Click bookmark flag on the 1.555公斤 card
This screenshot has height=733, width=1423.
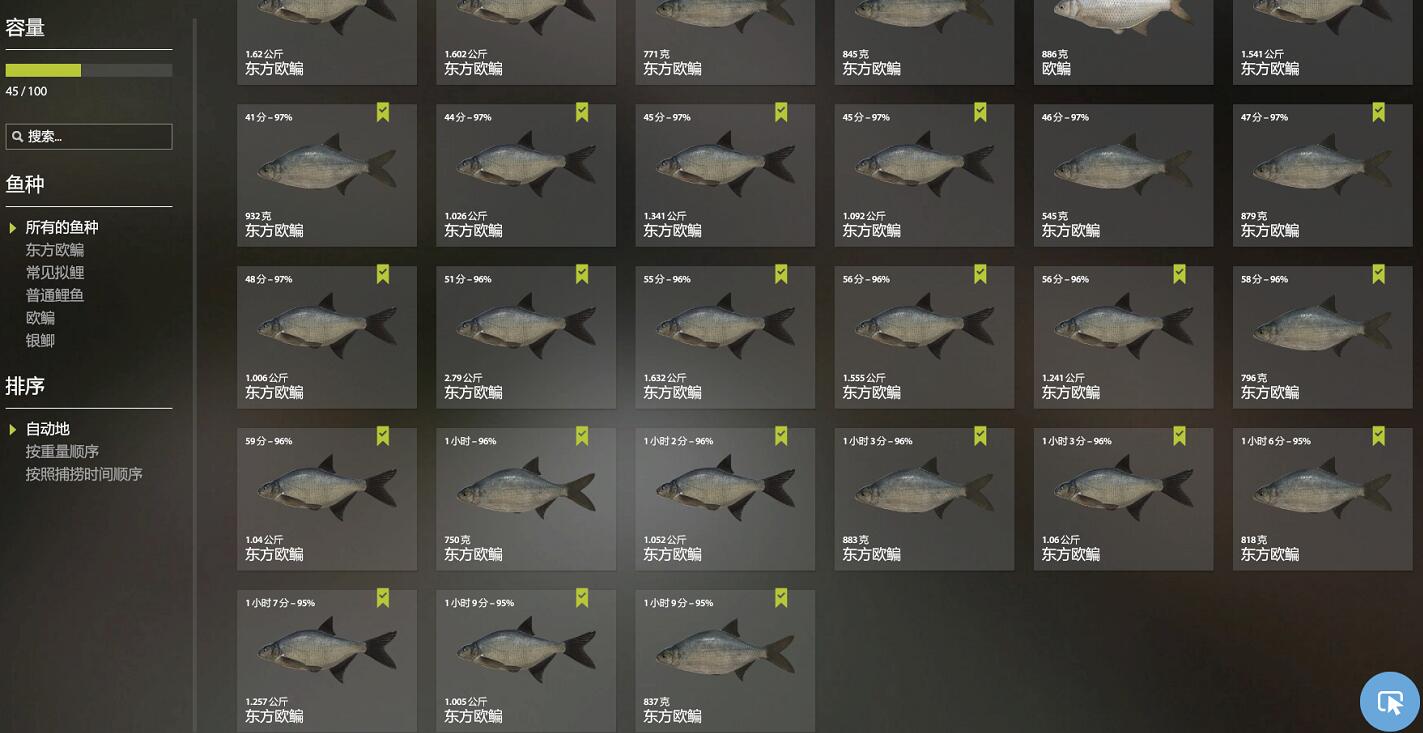980,274
